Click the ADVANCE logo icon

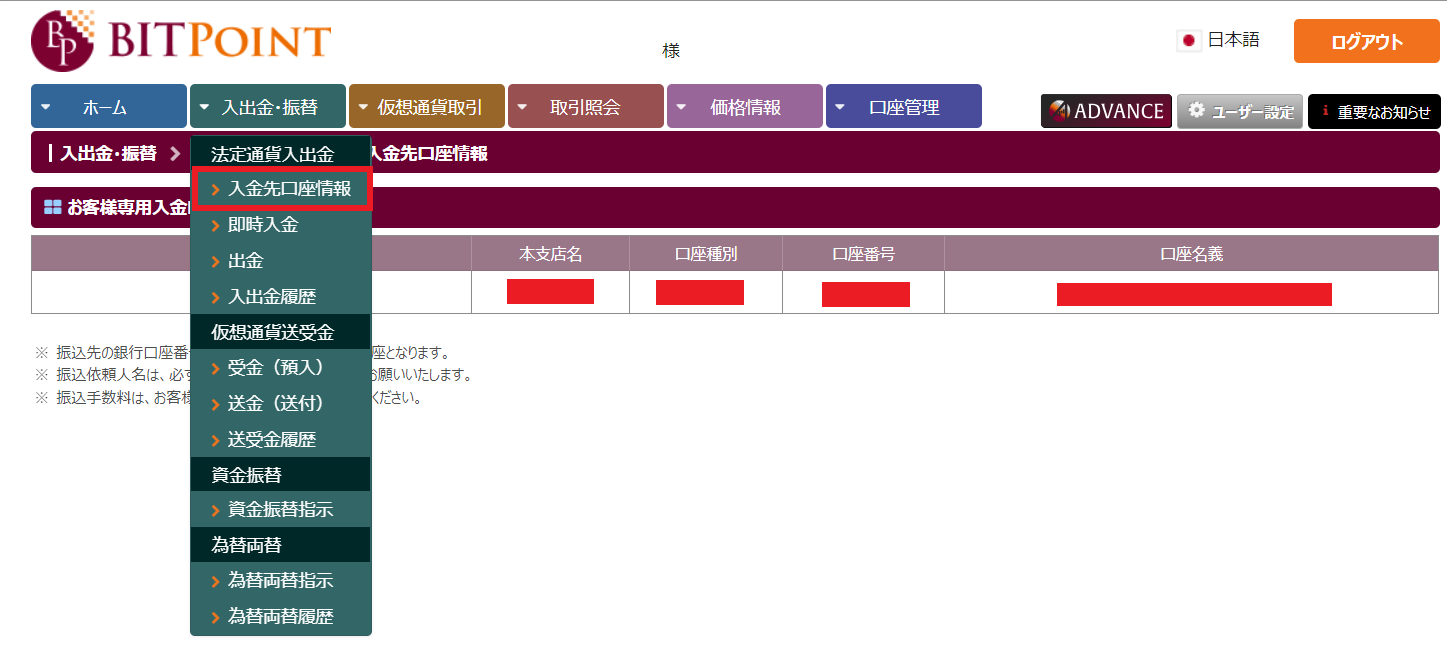[x=1059, y=111]
